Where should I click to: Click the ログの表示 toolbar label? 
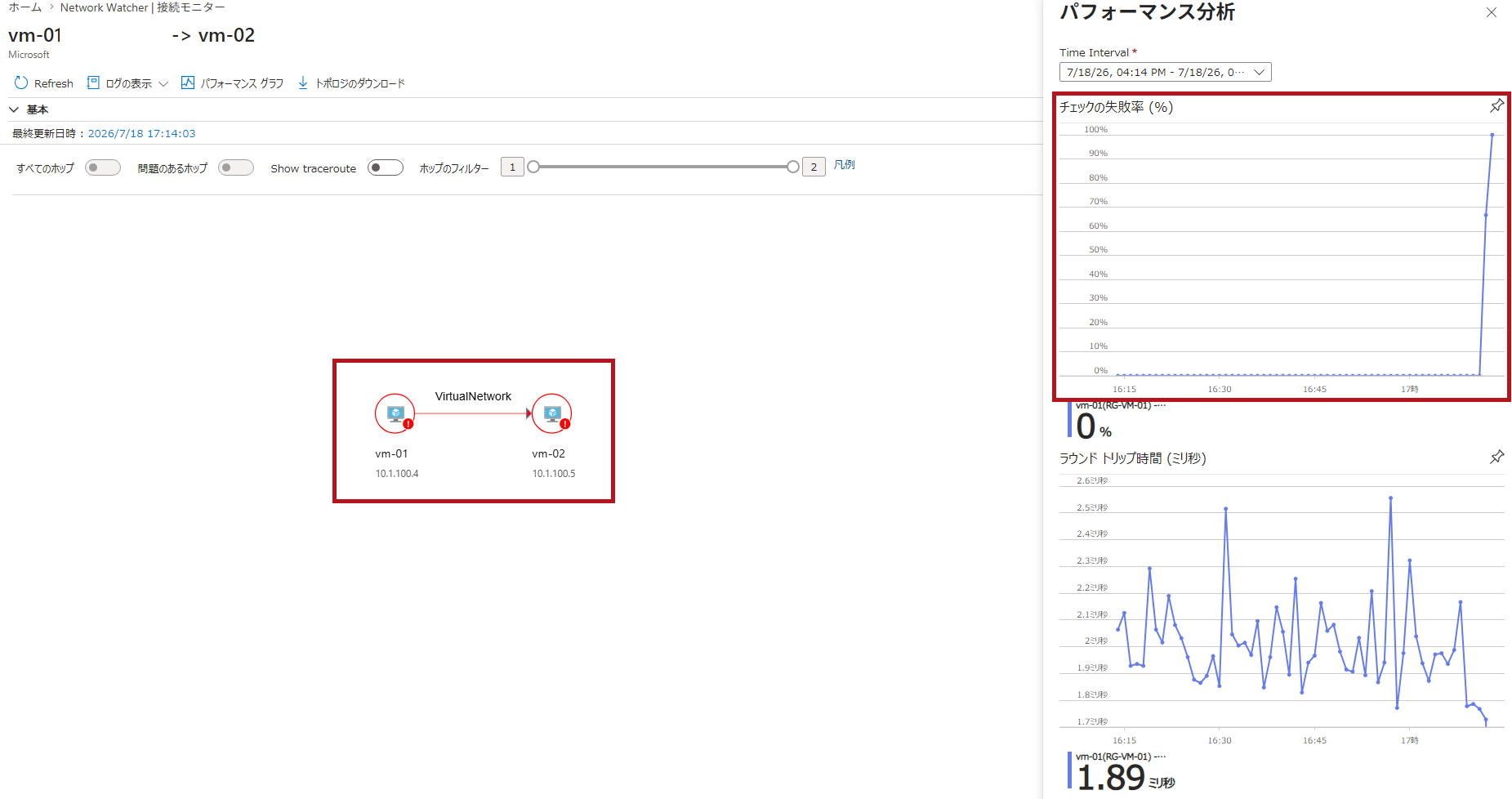129,83
